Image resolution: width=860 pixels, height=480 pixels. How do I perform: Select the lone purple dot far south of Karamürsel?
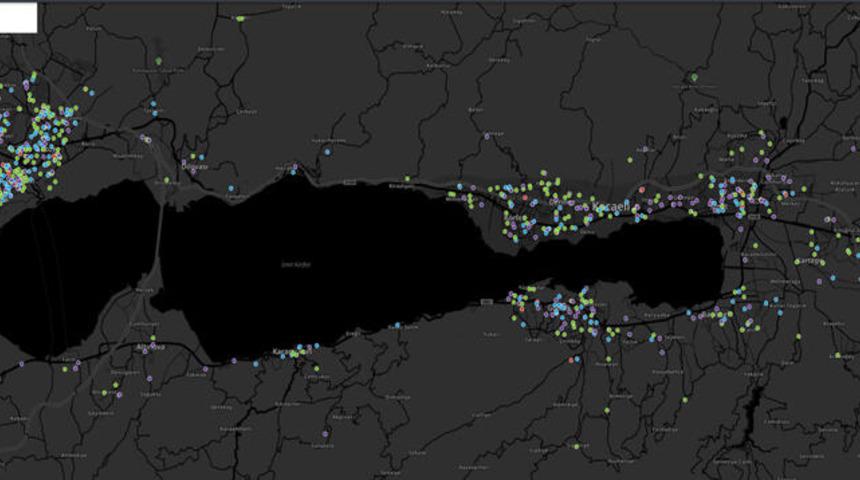(x=325, y=434)
